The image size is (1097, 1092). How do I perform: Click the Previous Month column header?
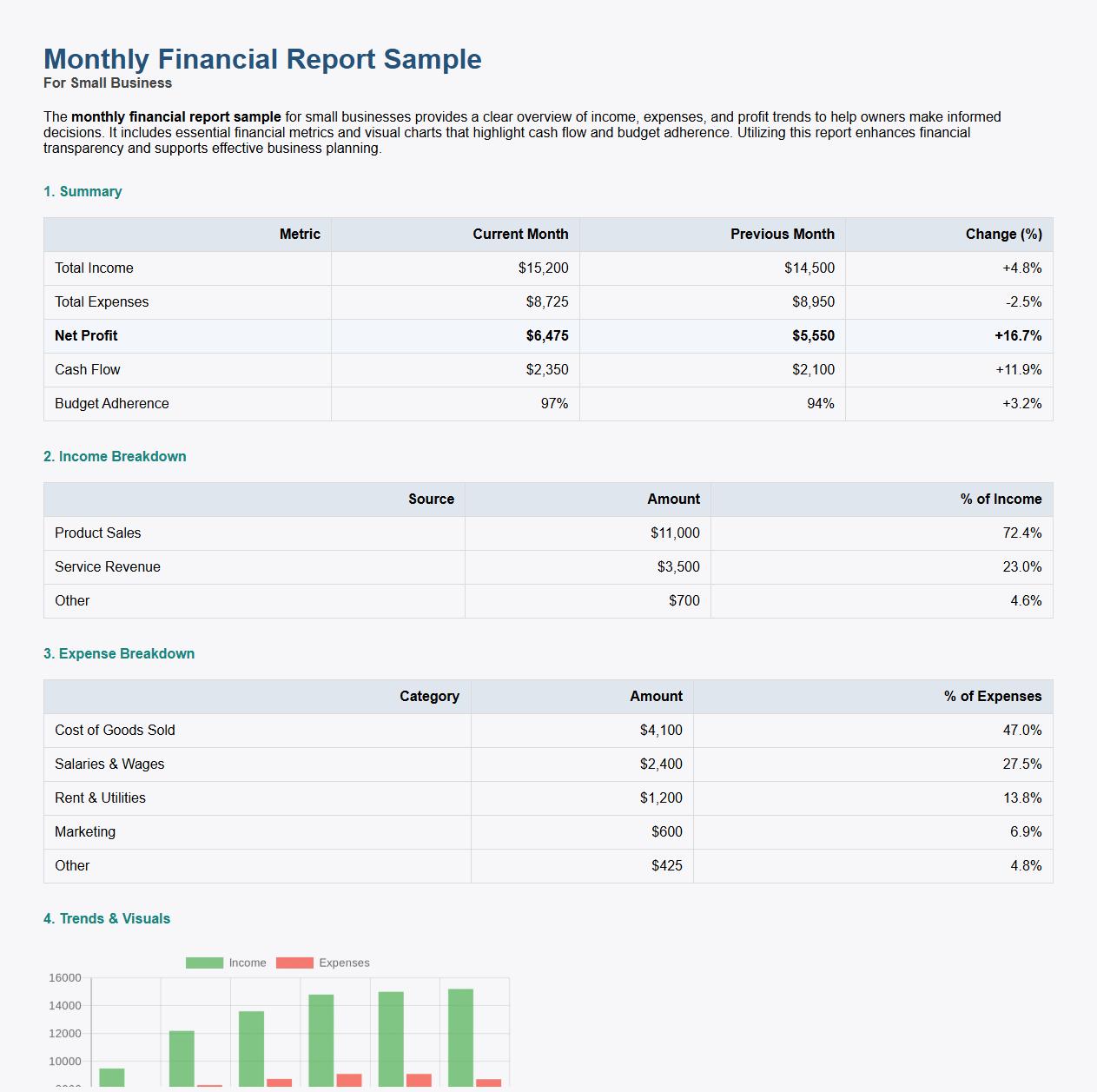[x=782, y=234]
